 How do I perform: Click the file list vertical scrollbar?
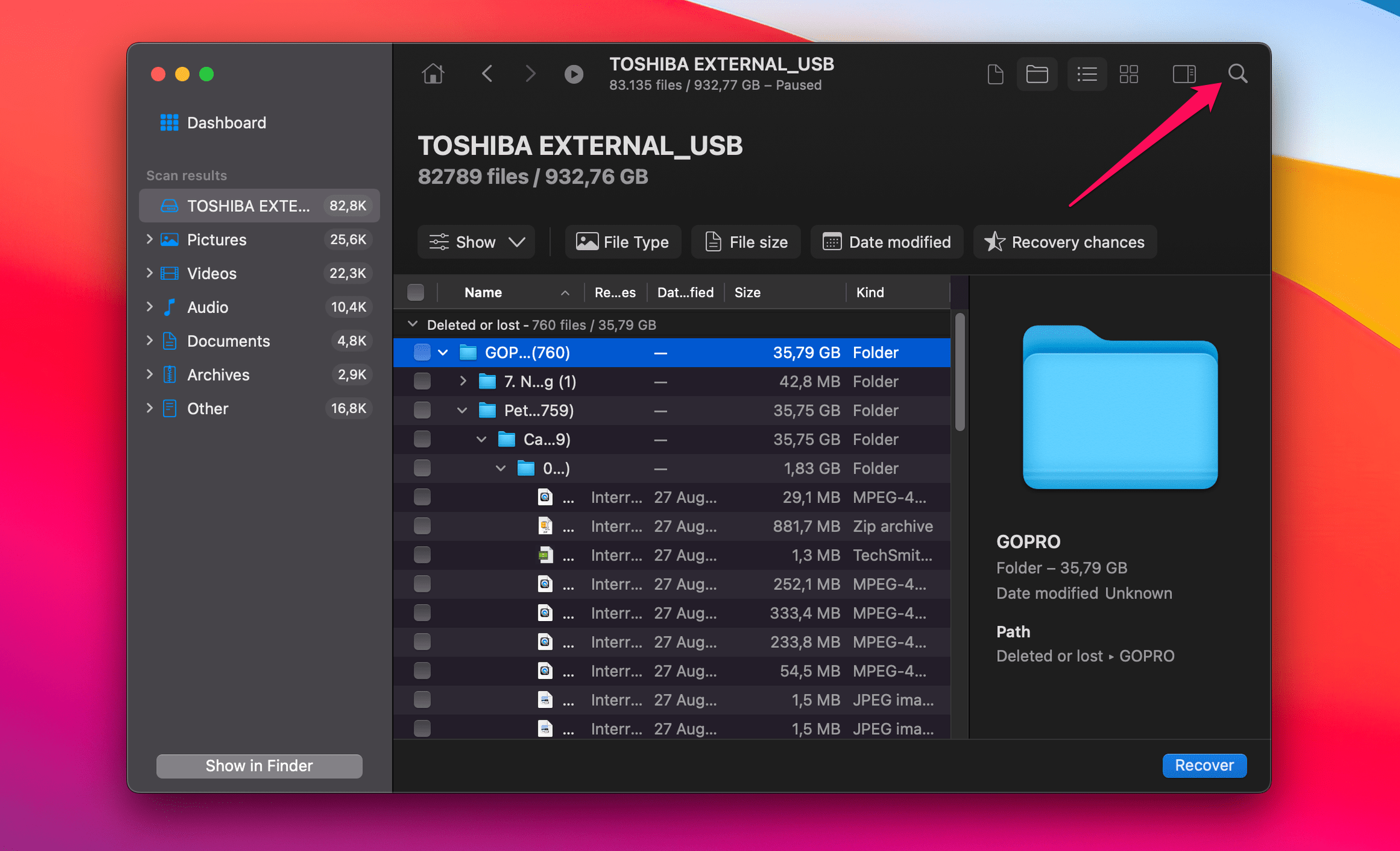point(960,372)
